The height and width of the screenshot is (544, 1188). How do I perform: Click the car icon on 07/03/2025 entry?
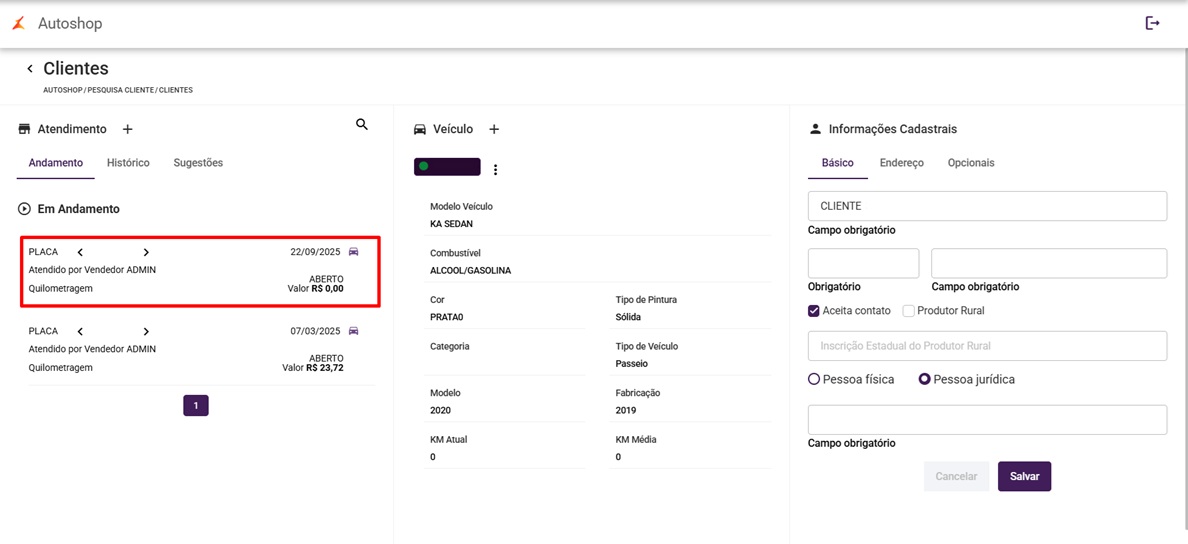coord(353,331)
